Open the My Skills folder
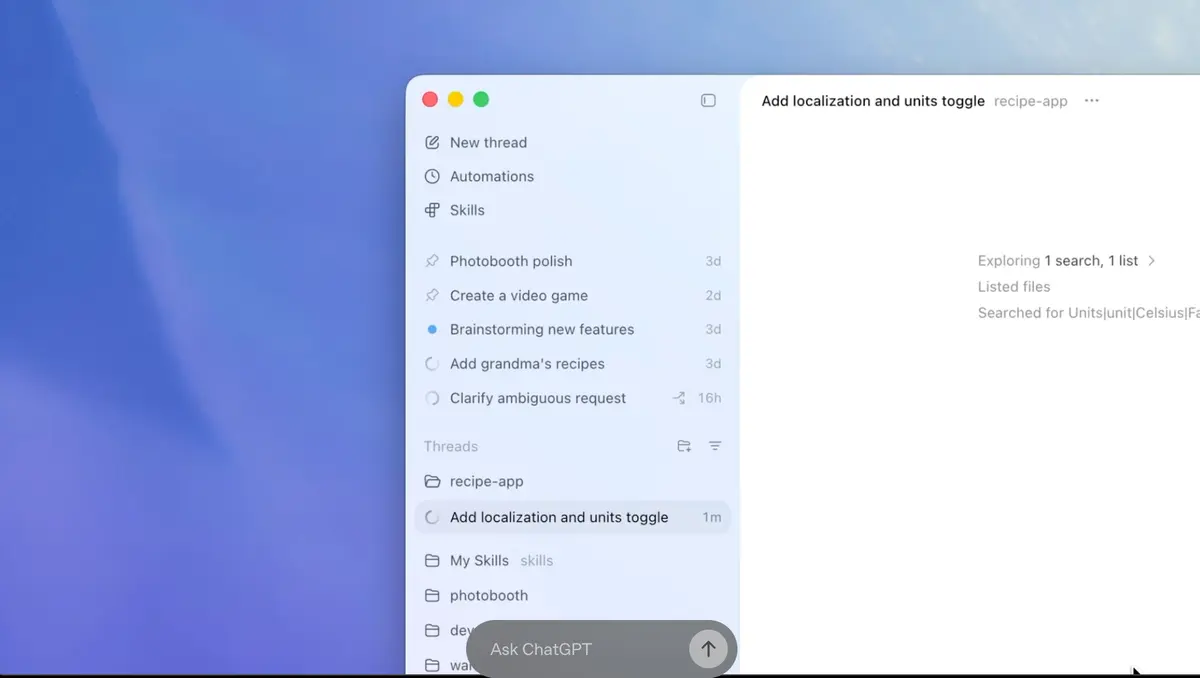The width and height of the screenshot is (1200, 678). 478,560
